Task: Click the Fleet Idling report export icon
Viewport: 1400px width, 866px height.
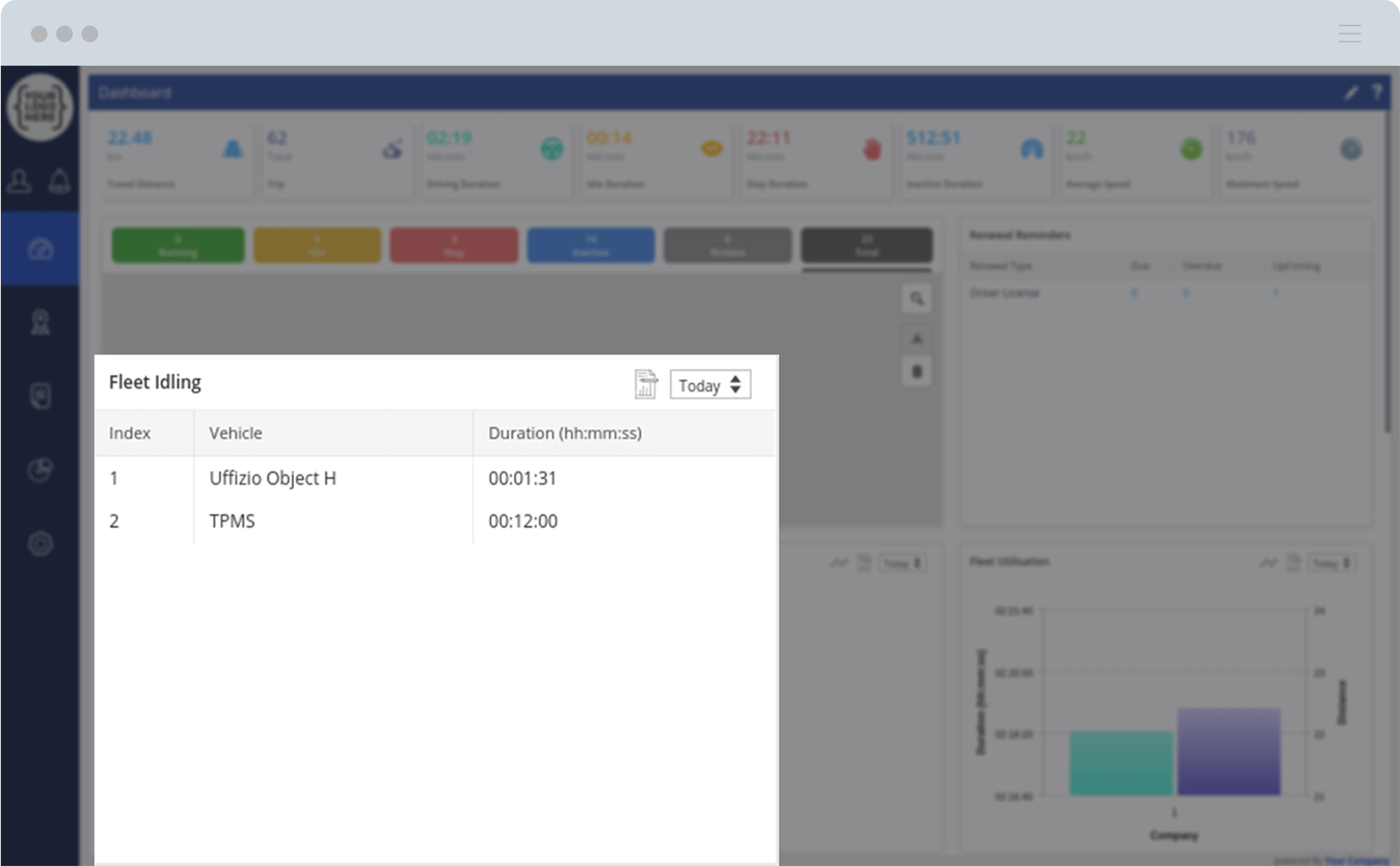Action: (646, 384)
